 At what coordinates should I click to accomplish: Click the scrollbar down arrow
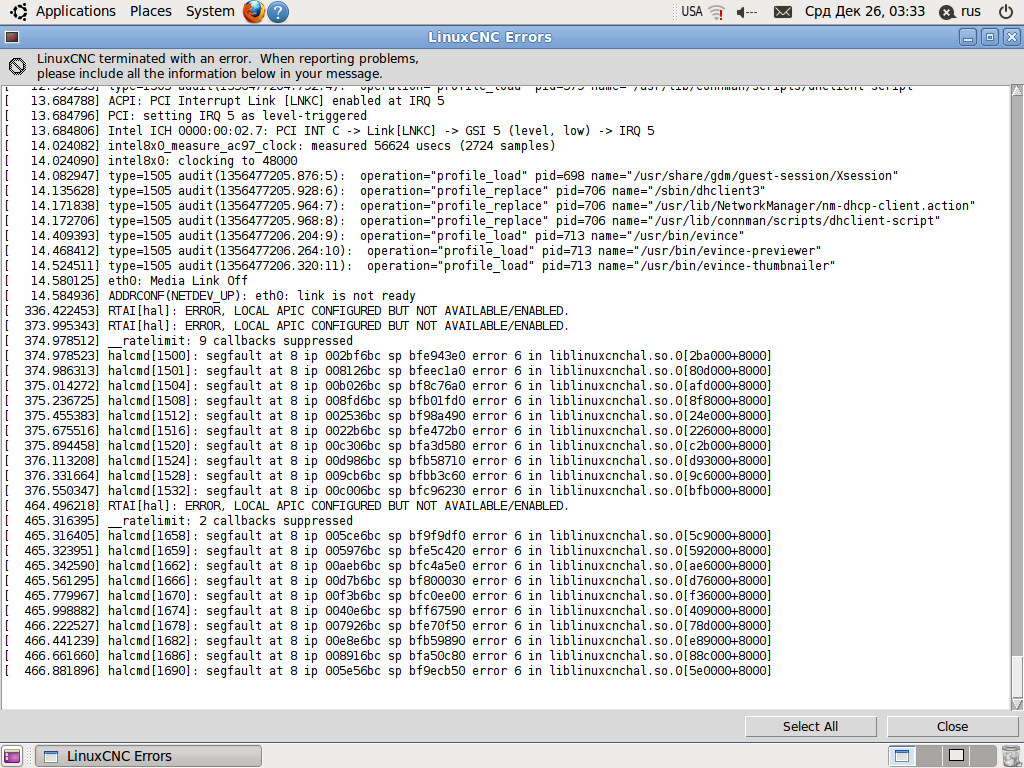[x=1017, y=703]
